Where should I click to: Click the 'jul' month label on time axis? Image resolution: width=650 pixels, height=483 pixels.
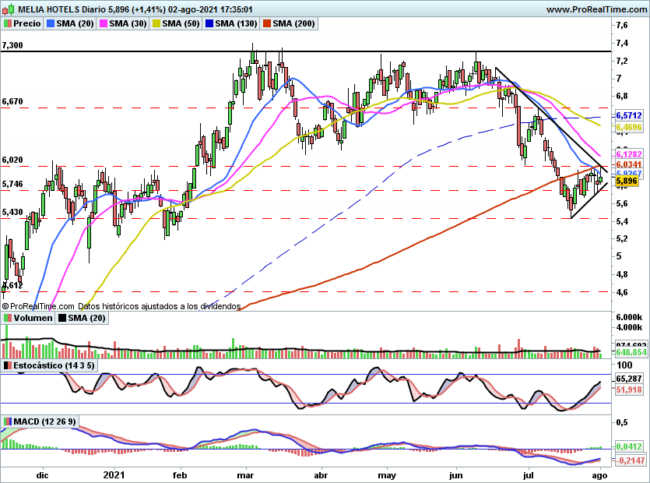coord(529,475)
